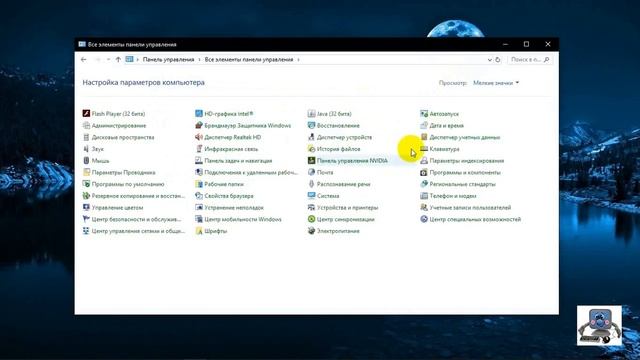
Task: Refresh the Control Panel view
Action: [x=498, y=60]
